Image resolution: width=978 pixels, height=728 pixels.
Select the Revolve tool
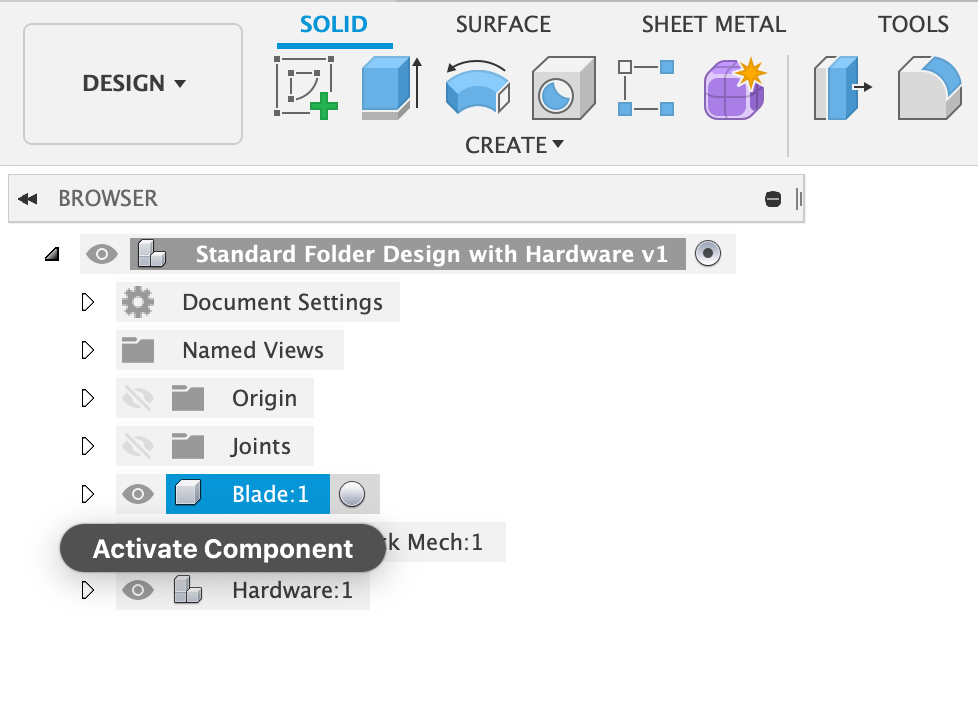pos(477,88)
